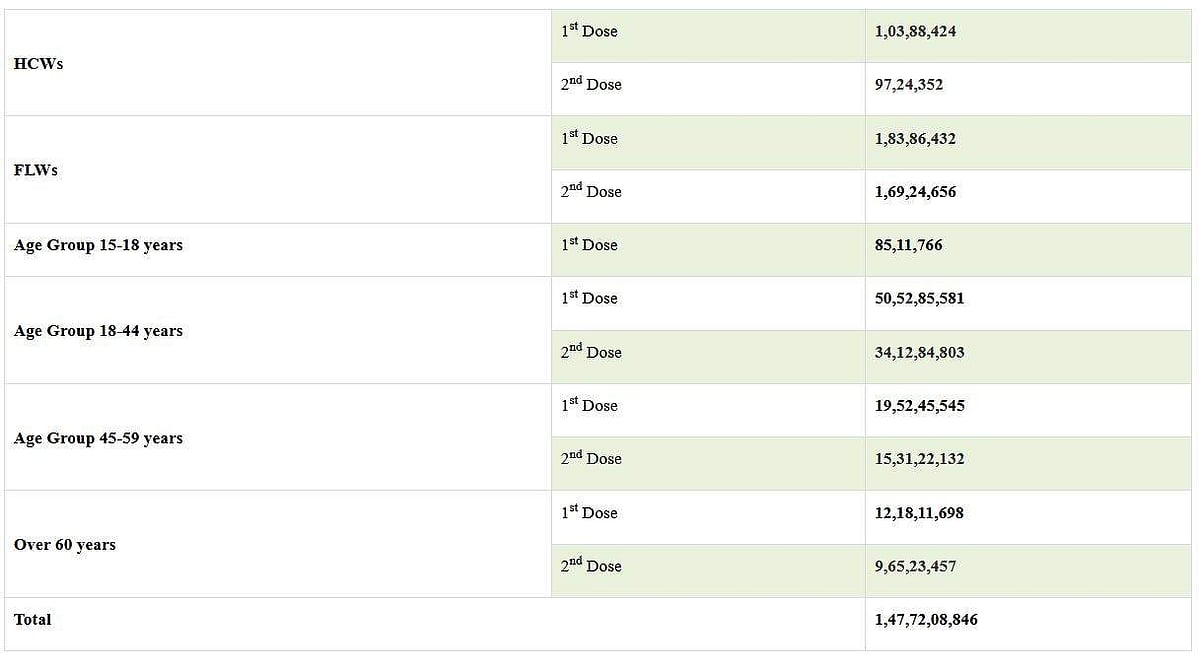Select the 15,31,22,132 value cell
Image resolution: width=1200 pixels, height=668 pixels.
[x=919, y=459]
